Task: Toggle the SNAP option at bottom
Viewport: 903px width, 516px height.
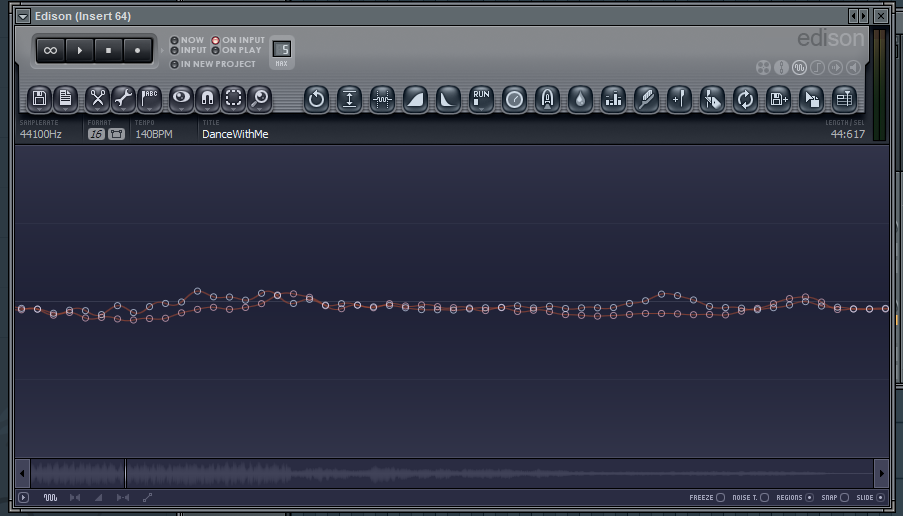Action: tap(835, 498)
